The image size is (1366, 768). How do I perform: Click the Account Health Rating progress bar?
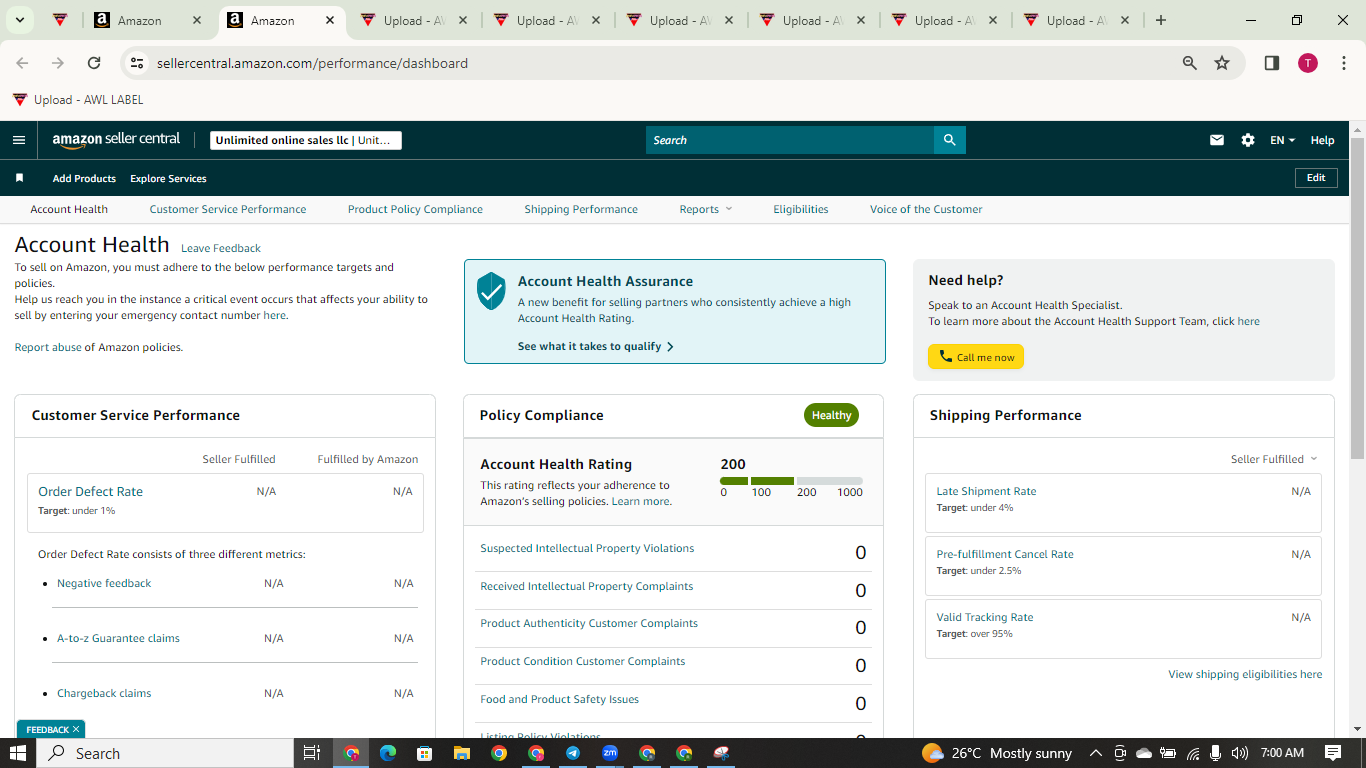(x=791, y=481)
